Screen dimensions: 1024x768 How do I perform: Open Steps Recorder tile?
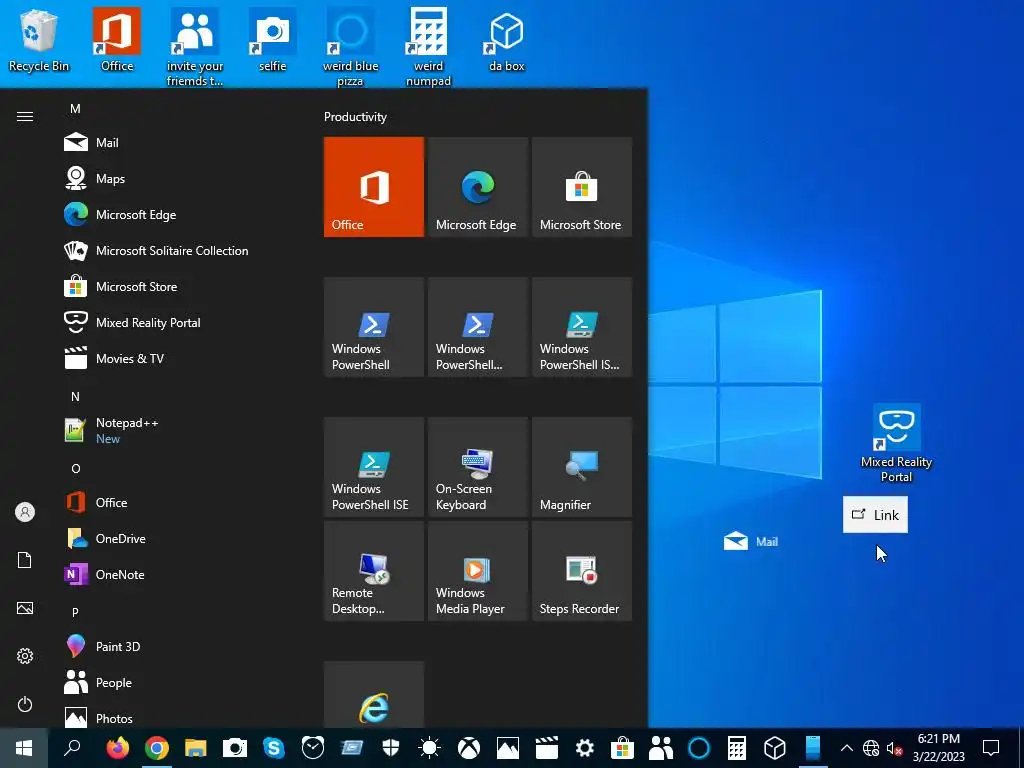(582, 571)
